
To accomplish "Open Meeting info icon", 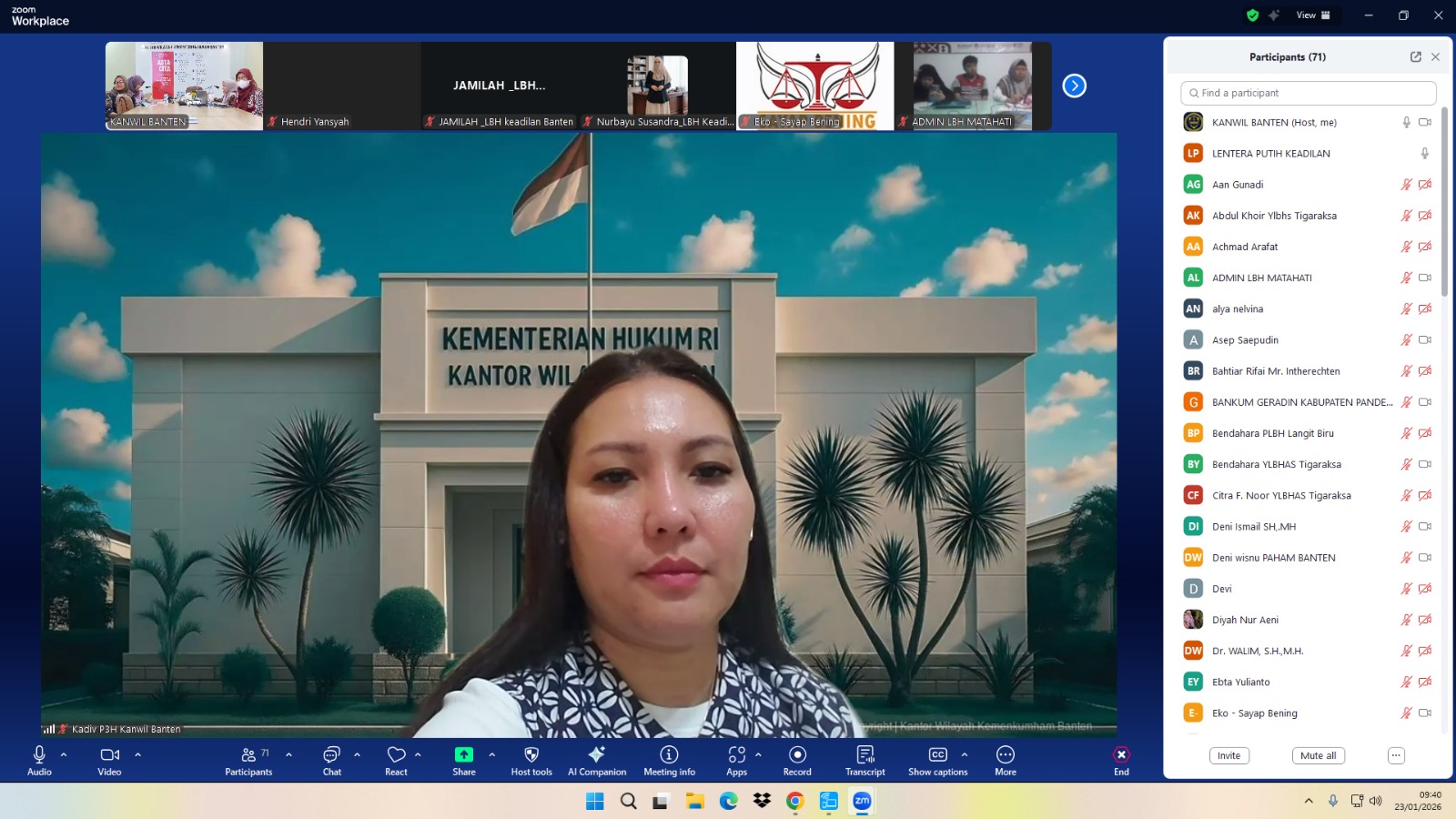I will (669, 755).
